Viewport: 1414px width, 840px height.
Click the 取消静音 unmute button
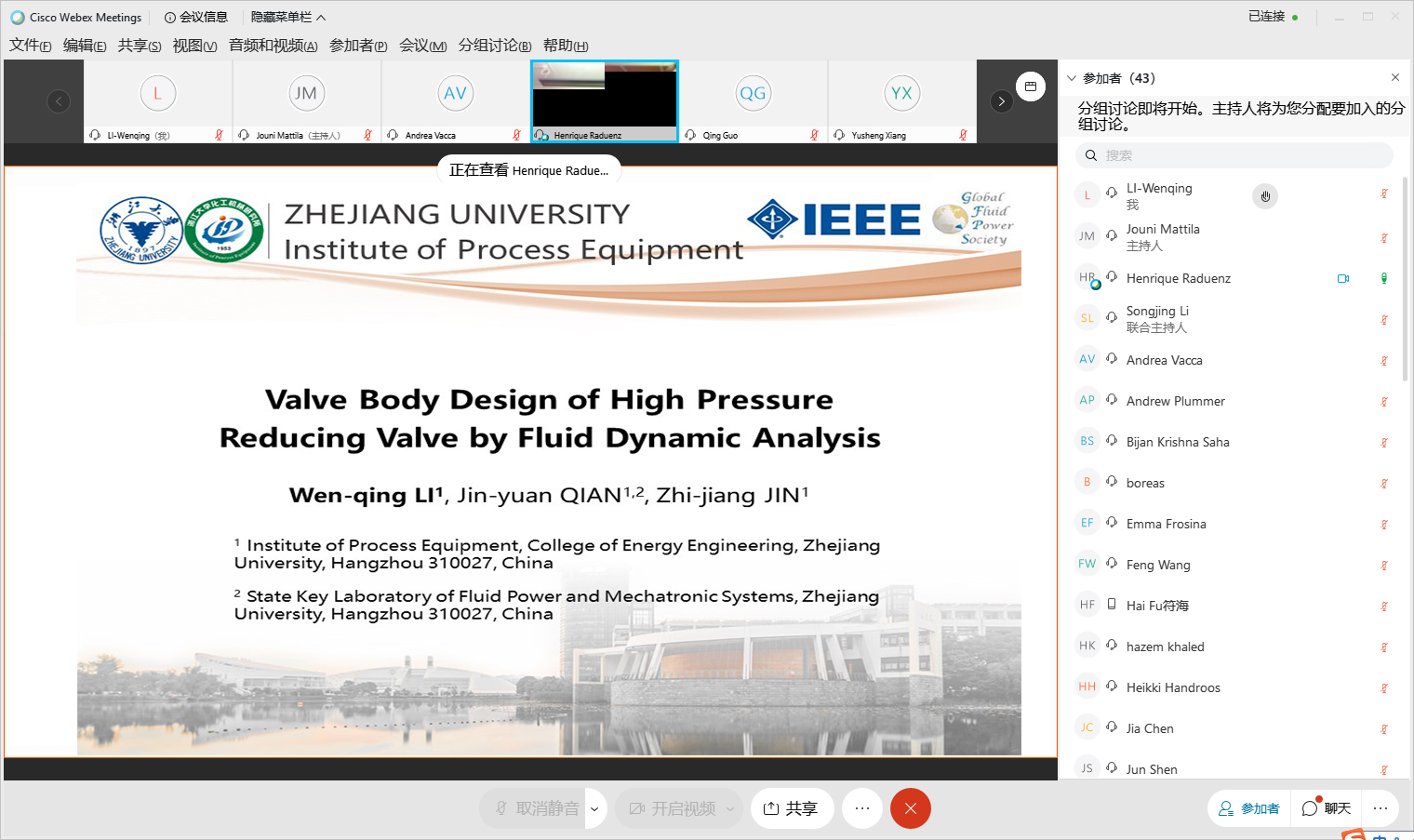pos(533,808)
